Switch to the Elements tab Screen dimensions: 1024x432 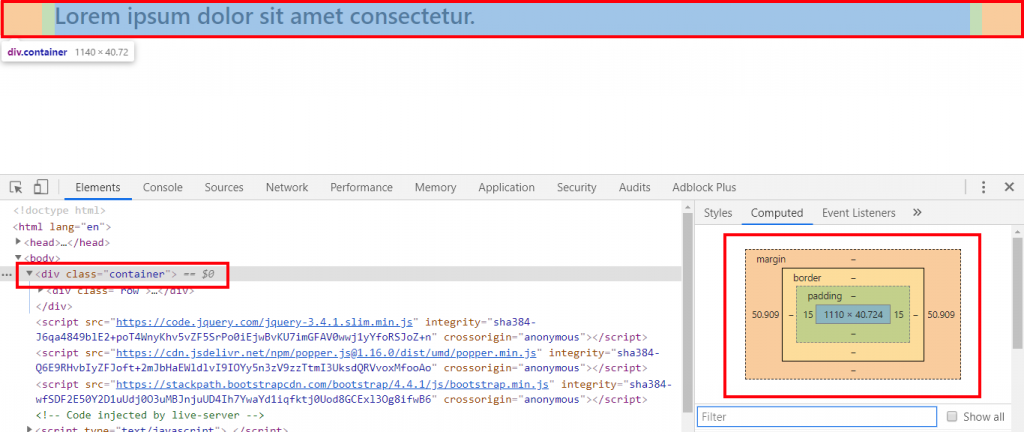(x=98, y=187)
